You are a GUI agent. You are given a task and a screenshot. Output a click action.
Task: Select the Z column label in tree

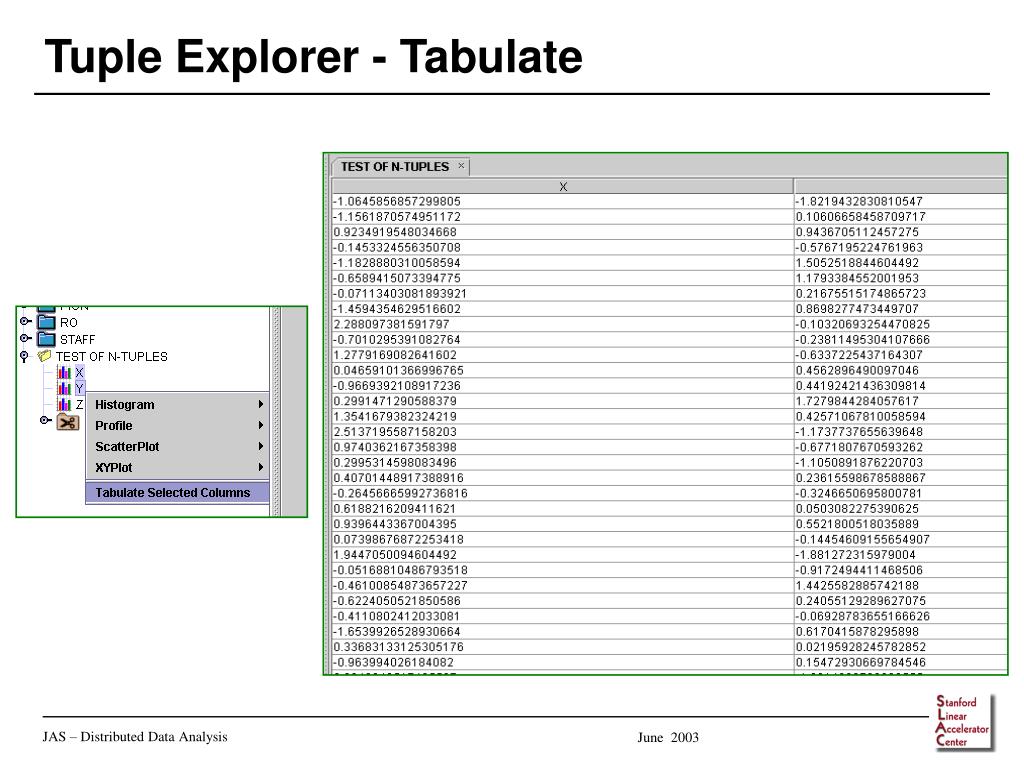(80, 405)
